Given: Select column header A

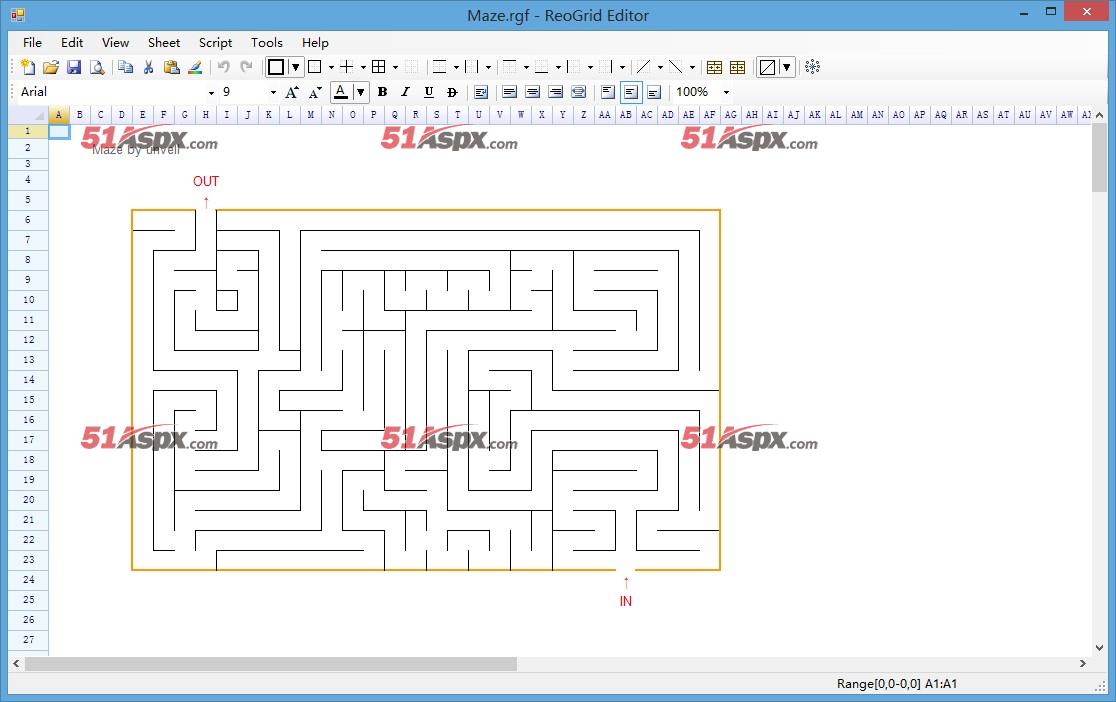Looking at the screenshot, I should [x=58, y=115].
